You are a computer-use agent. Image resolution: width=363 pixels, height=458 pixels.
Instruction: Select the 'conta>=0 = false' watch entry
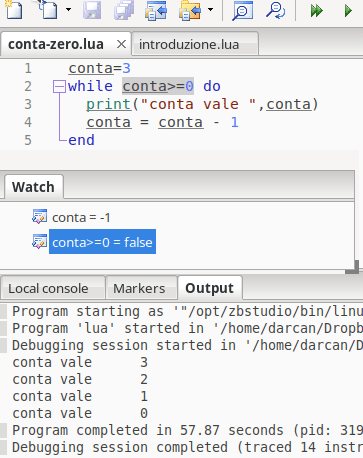click(x=102, y=242)
